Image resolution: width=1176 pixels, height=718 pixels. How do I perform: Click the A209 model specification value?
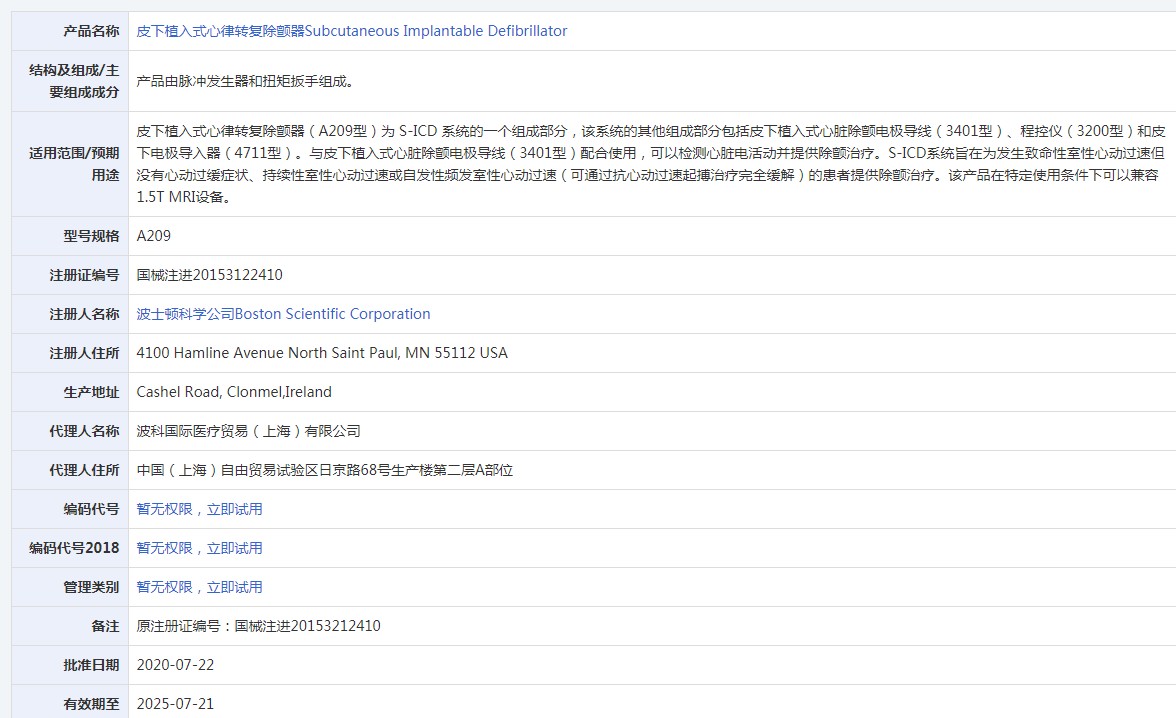coord(154,236)
